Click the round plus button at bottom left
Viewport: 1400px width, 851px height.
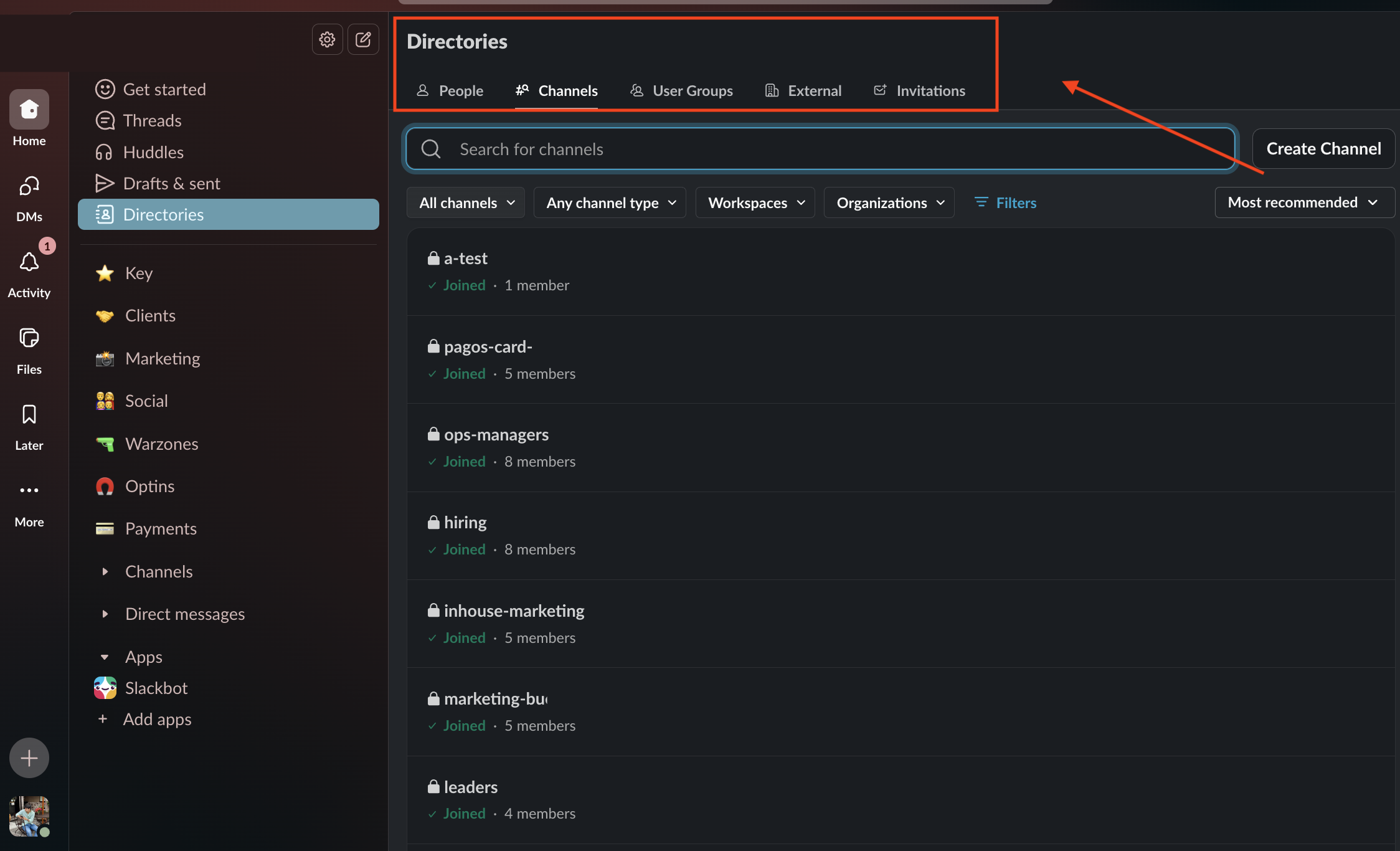click(x=29, y=758)
